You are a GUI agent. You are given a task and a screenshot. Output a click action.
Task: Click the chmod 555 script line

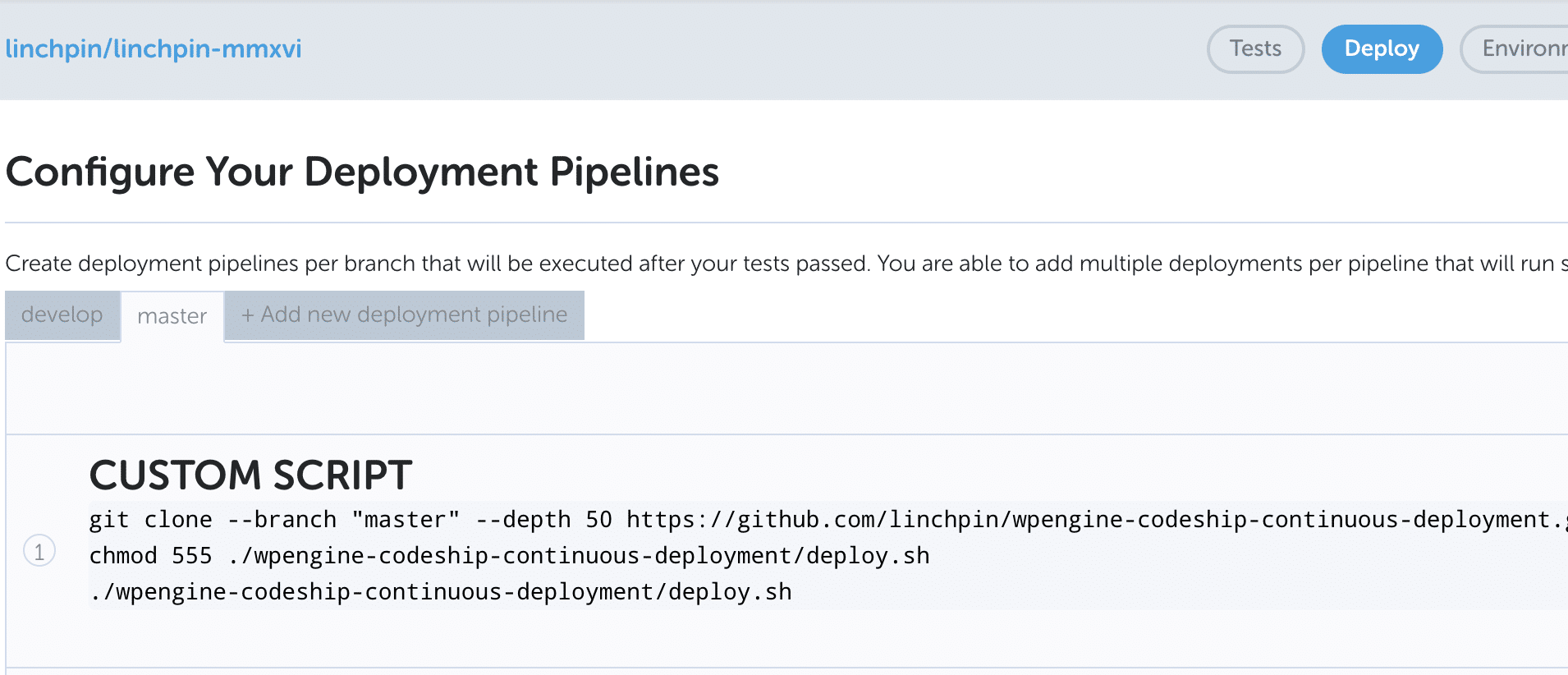tap(509, 556)
